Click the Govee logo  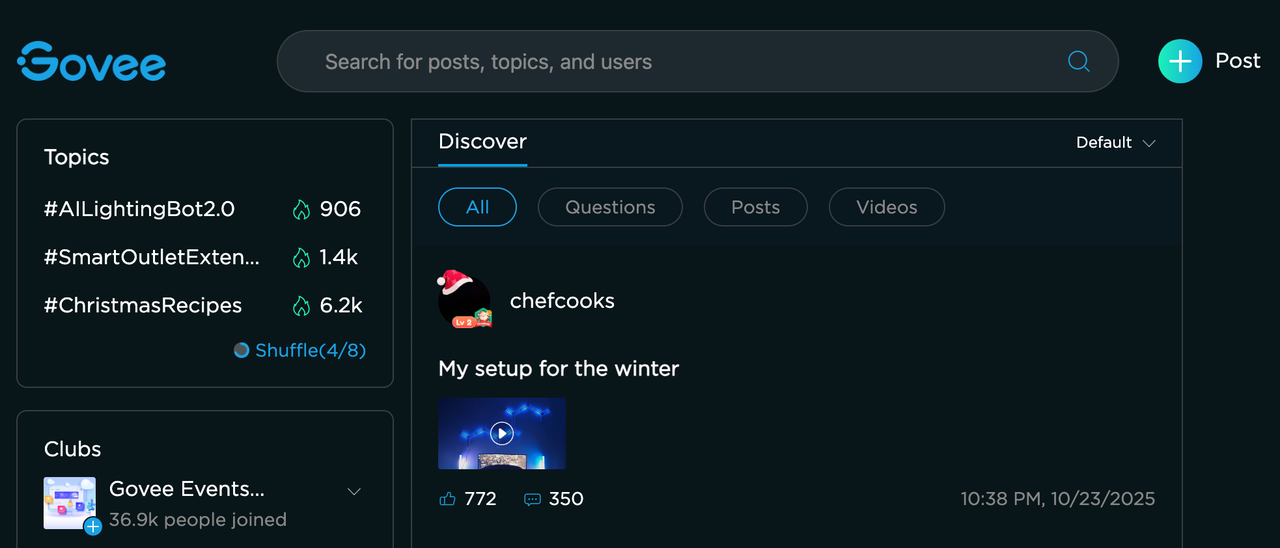(92, 62)
